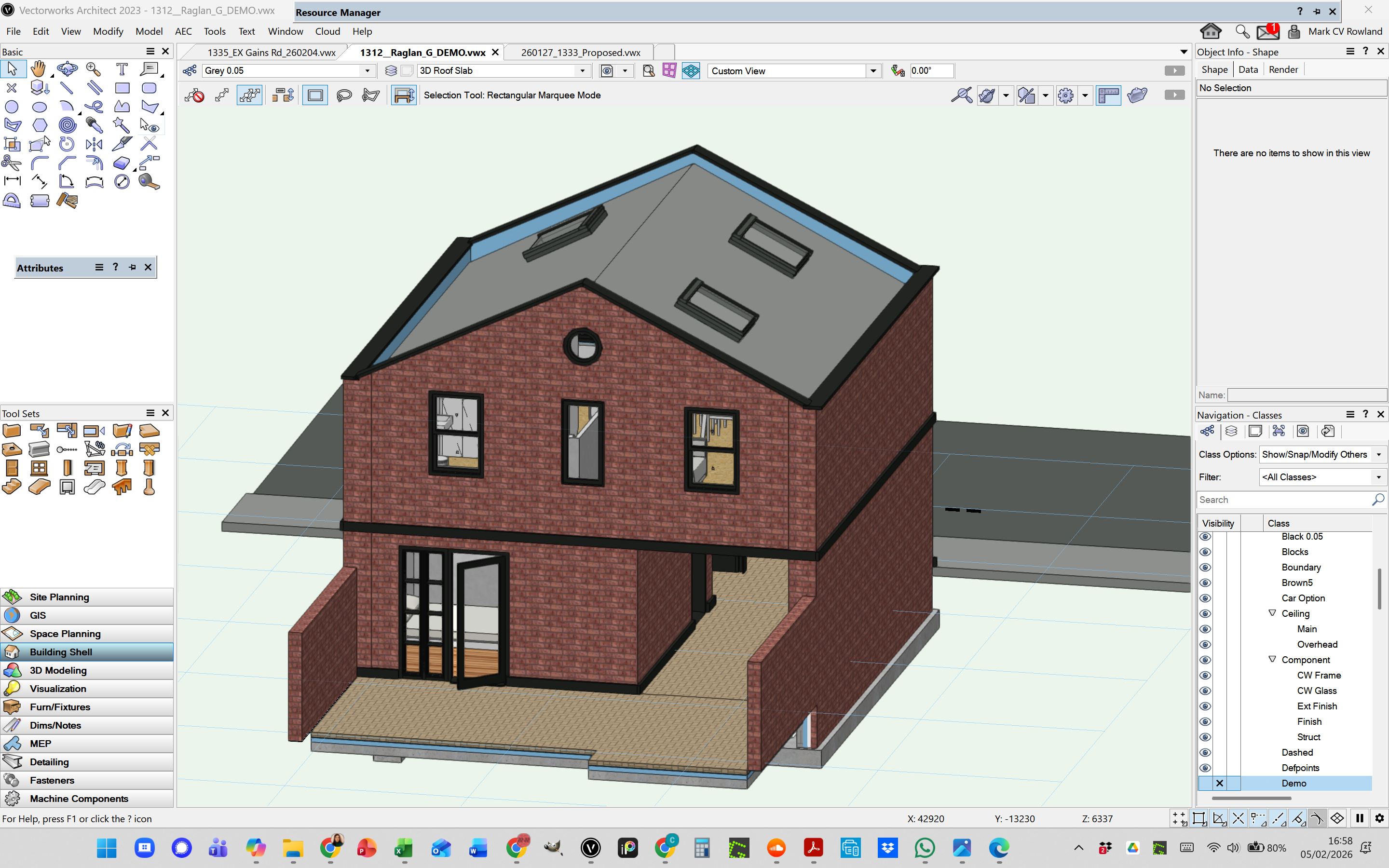Switch to the 260127_1333_Proposed.vwx tab
The height and width of the screenshot is (868, 1389).
pos(580,52)
